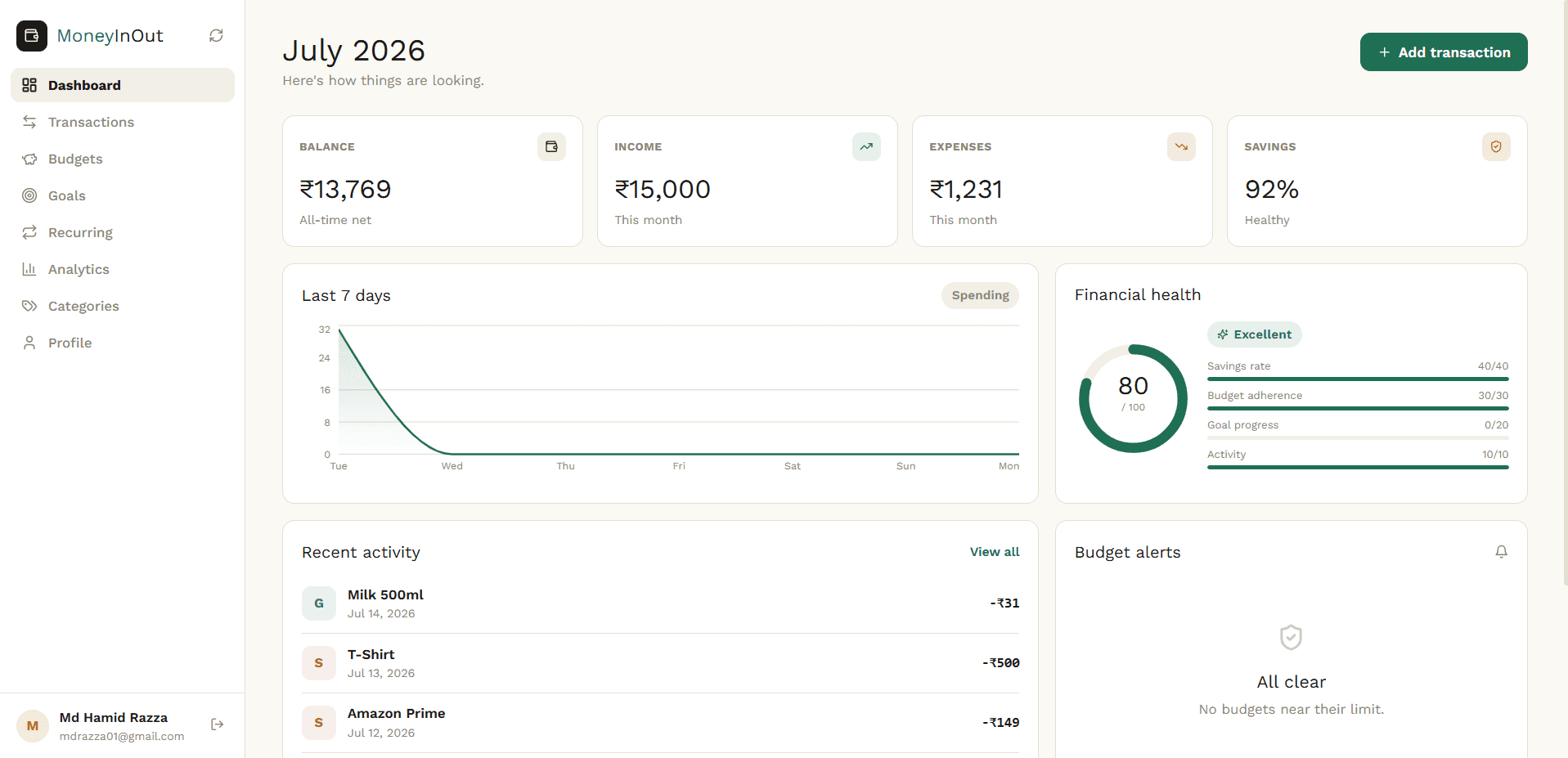The height and width of the screenshot is (758, 1568).
Task: Click the ₹1,231 expenses amount
Action: 966,190
